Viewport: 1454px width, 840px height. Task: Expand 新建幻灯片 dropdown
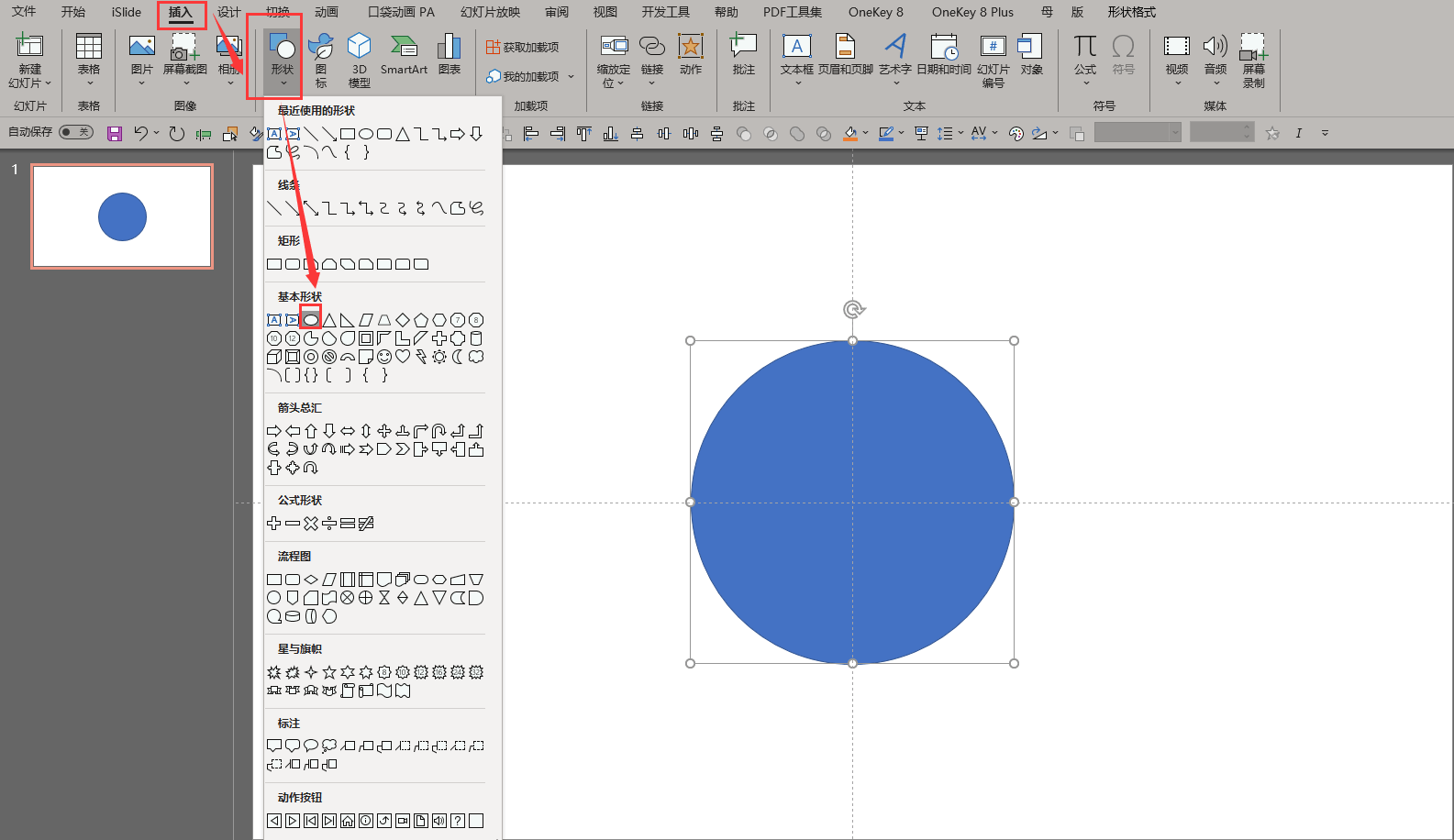pos(30,76)
